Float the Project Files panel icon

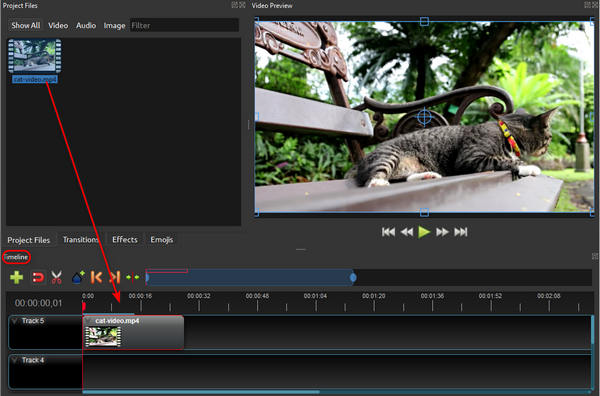pos(235,5)
